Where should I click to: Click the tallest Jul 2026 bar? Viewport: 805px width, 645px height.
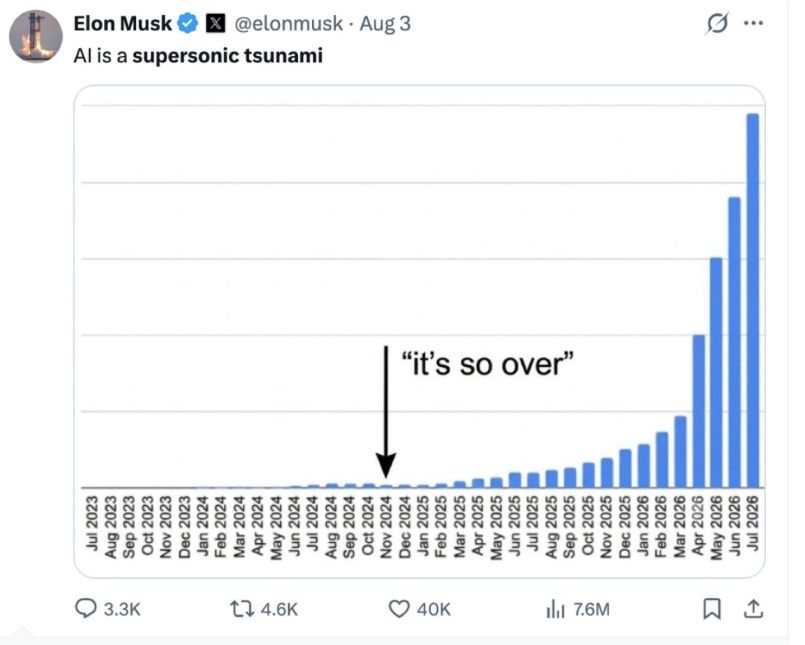753,300
